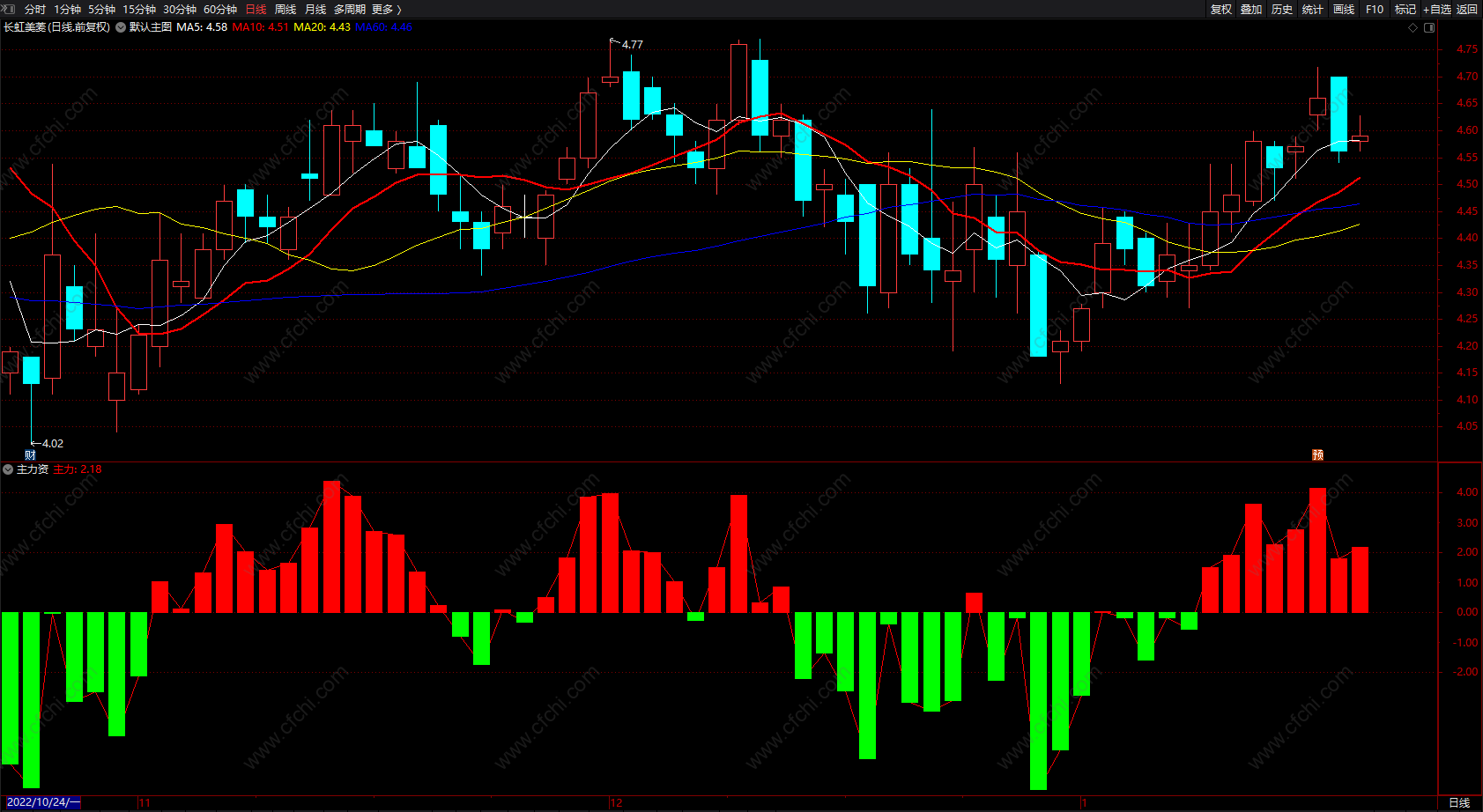
Task: Switch to 5分钟 chart period
Action: pyautogui.click(x=102, y=9)
